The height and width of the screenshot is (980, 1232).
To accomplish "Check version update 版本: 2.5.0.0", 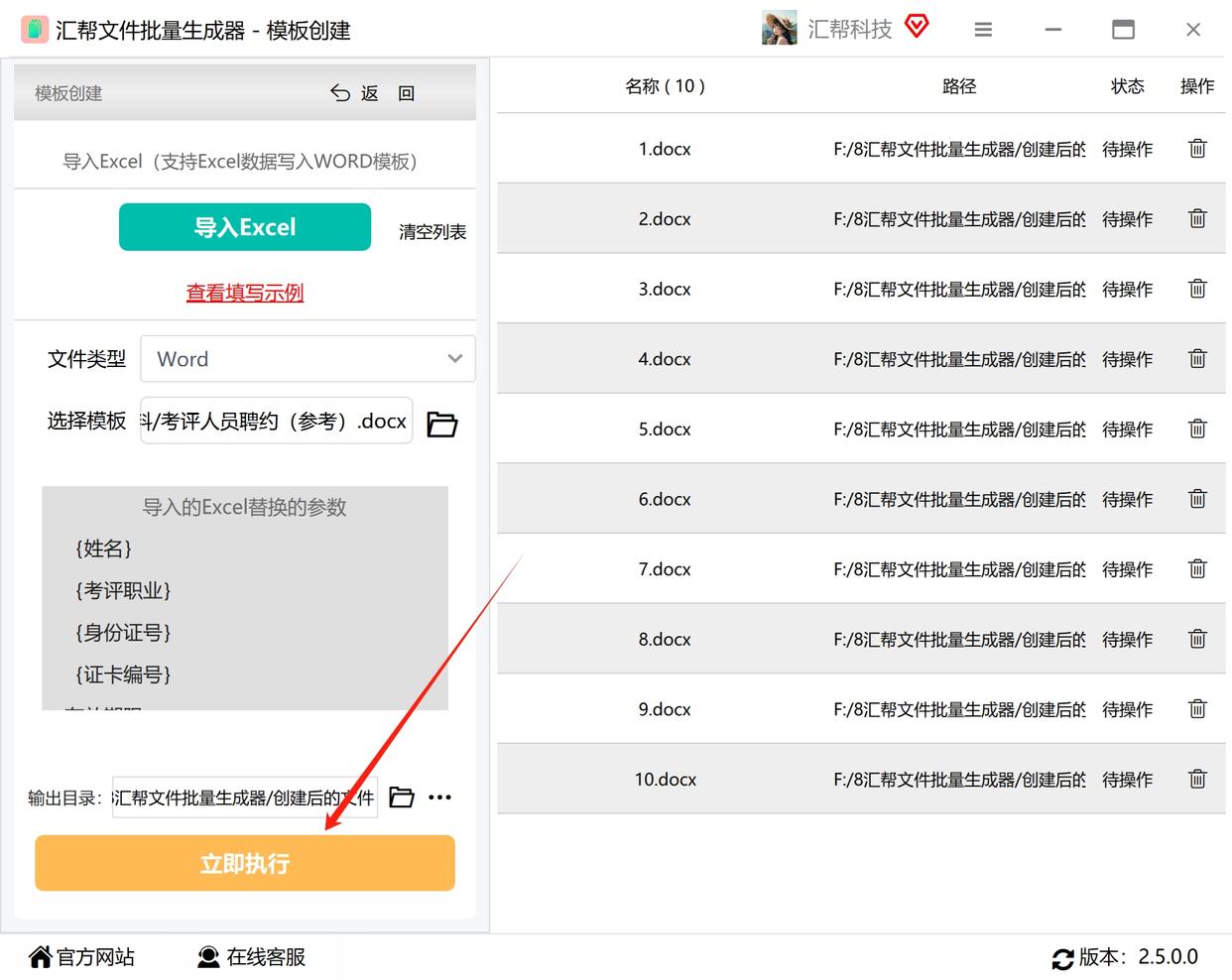I will click(1125, 957).
